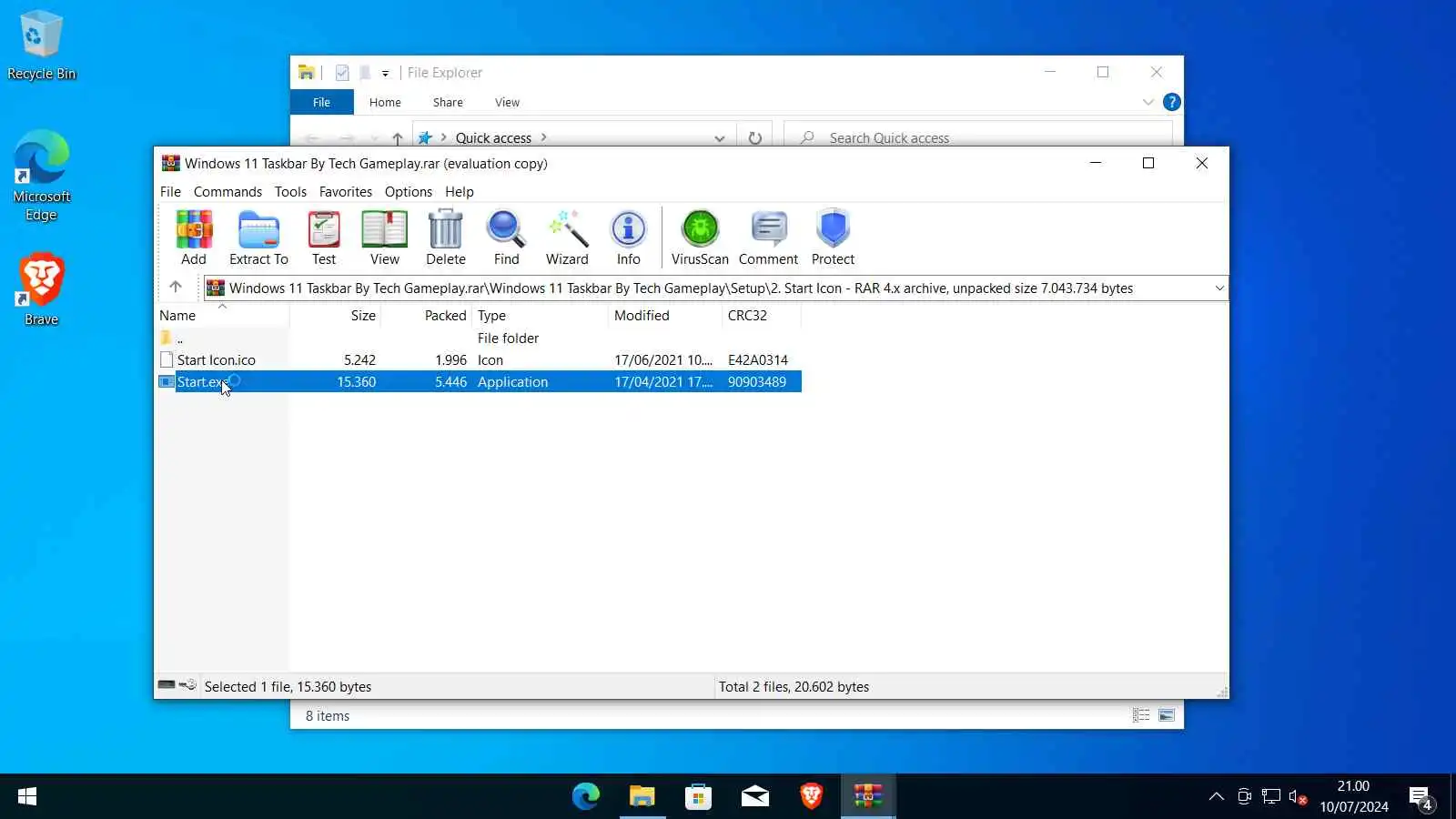Sort files by the Modified column header
Image resolution: width=1456 pixels, height=819 pixels.
(665, 315)
